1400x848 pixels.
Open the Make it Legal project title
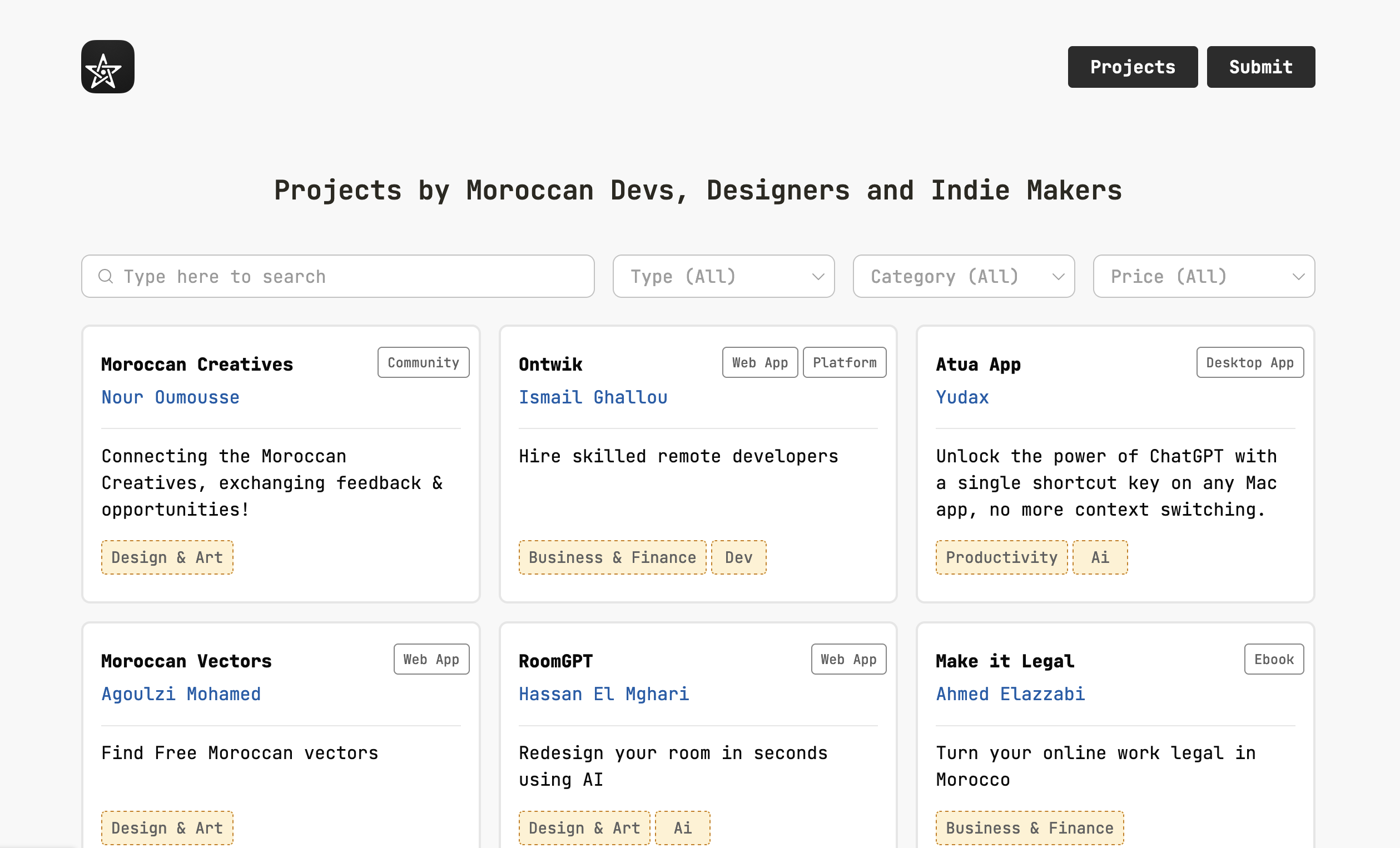[1005, 662]
